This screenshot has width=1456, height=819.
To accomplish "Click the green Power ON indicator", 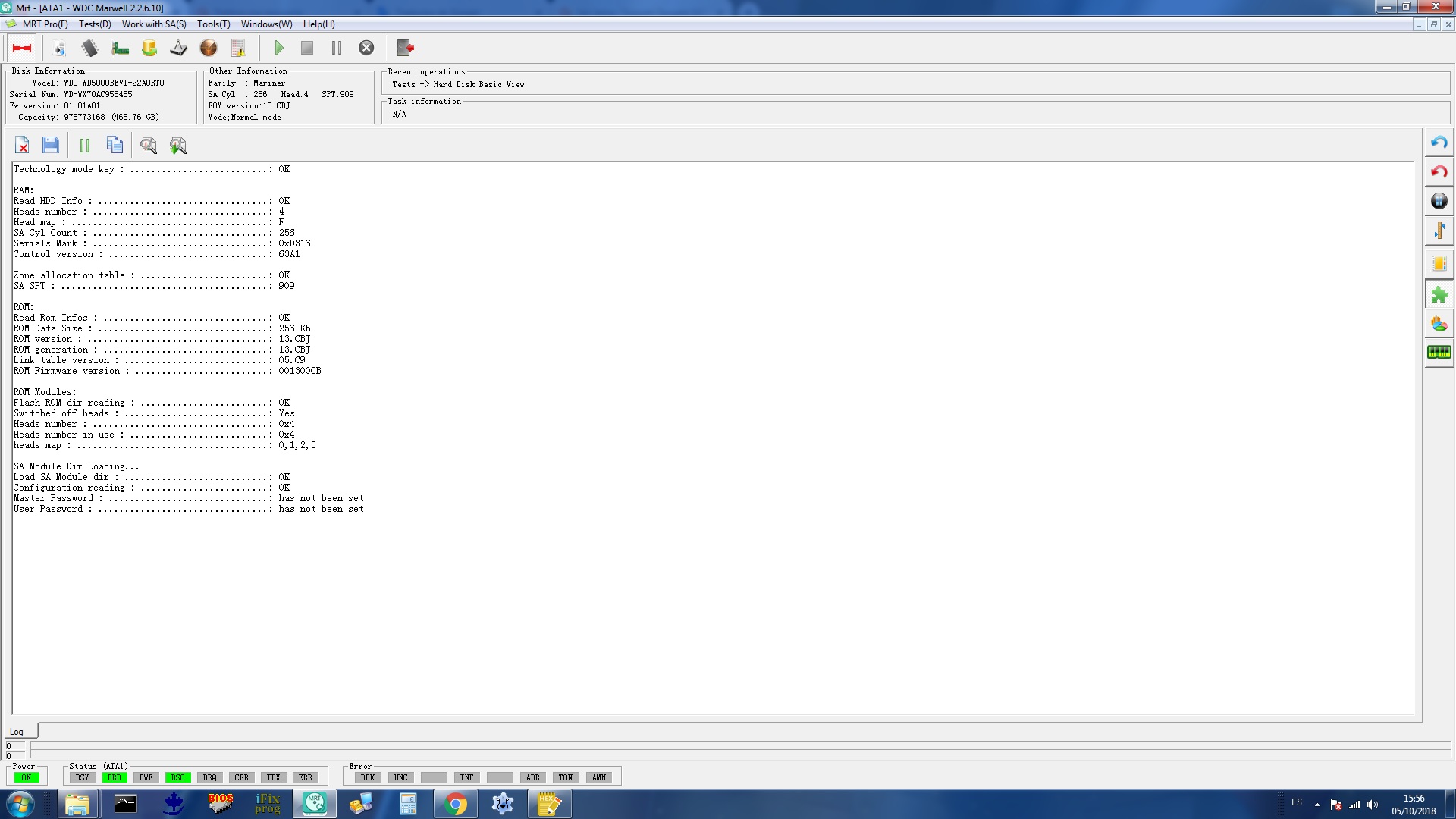I will click(26, 777).
